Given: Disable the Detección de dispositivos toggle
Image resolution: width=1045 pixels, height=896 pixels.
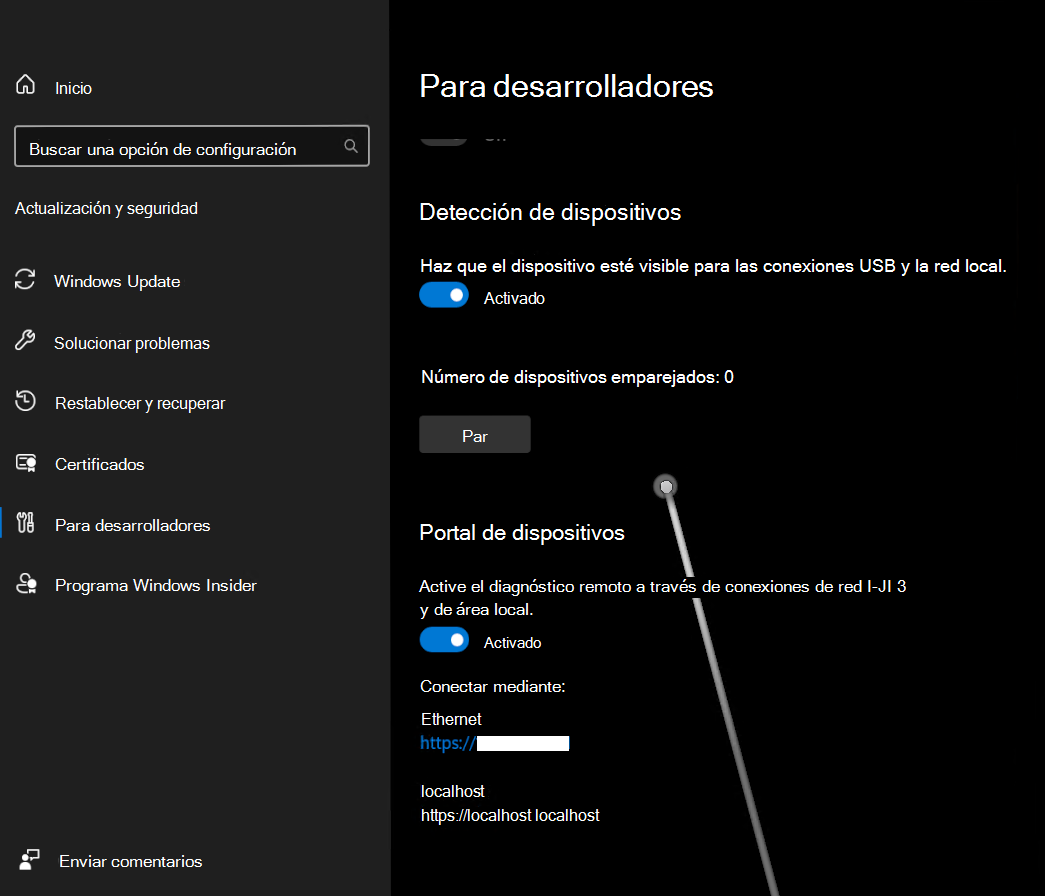Looking at the screenshot, I should coord(444,296).
